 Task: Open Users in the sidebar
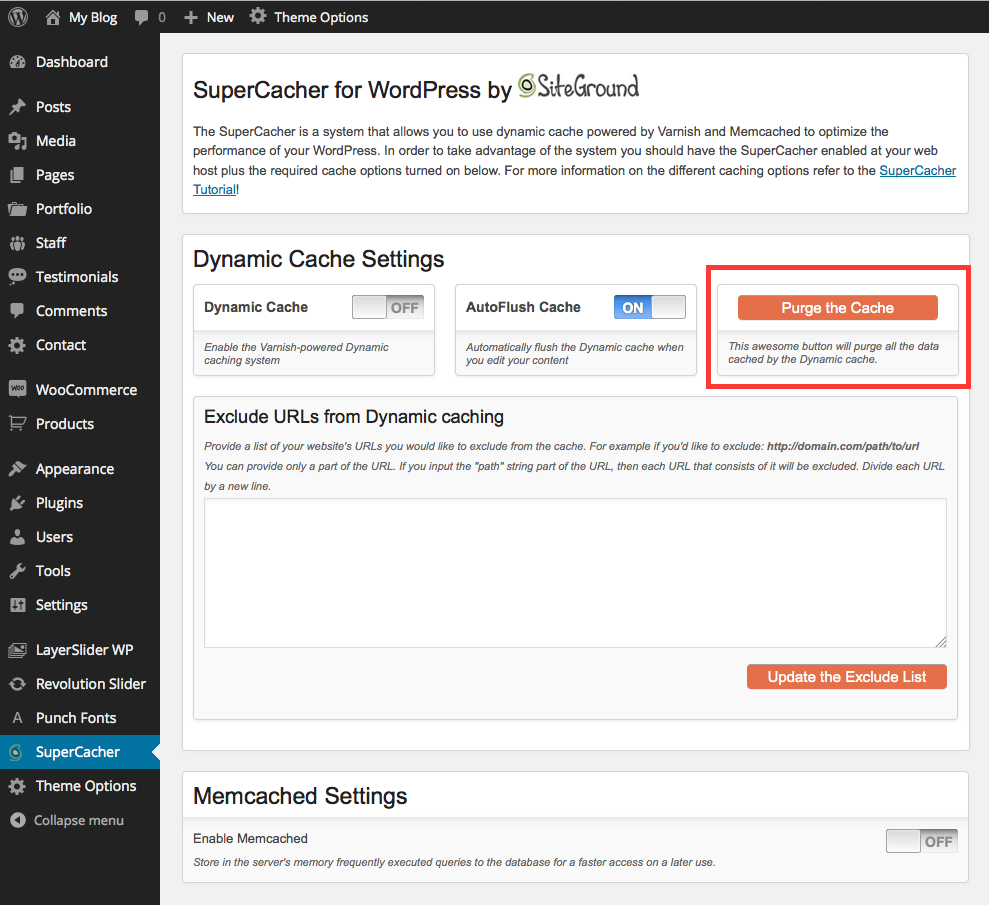pos(54,537)
